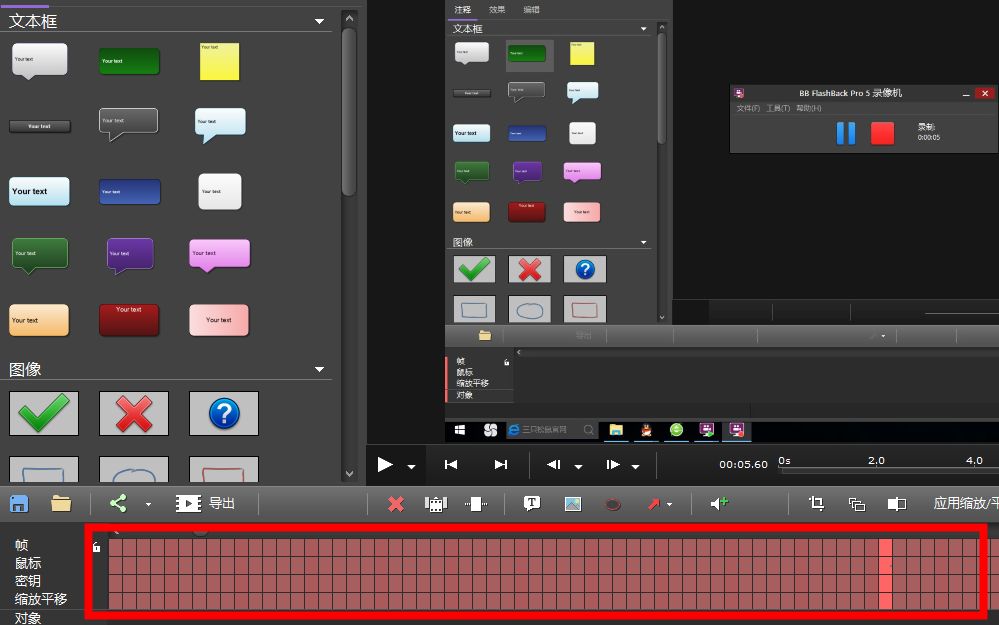Pick the orange text box in the left panel
999x625 pixels.
39,320
